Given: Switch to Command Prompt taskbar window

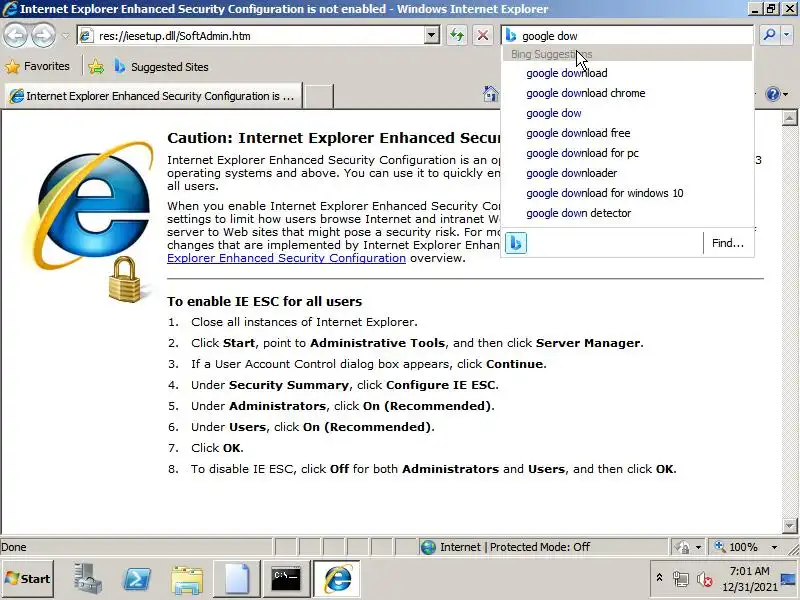Looking at the screenshot, I should (x=286, y=579).
